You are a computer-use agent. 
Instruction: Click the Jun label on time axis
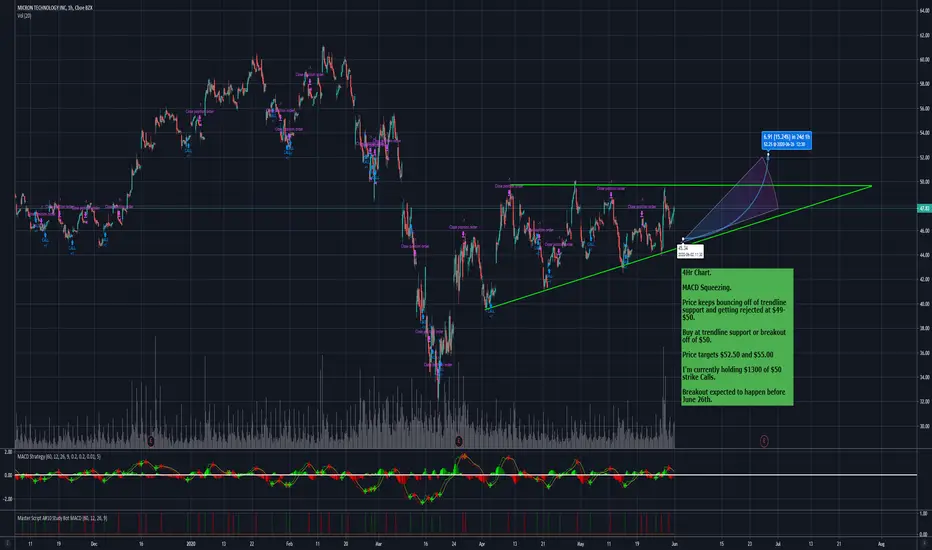coord(674,543)
